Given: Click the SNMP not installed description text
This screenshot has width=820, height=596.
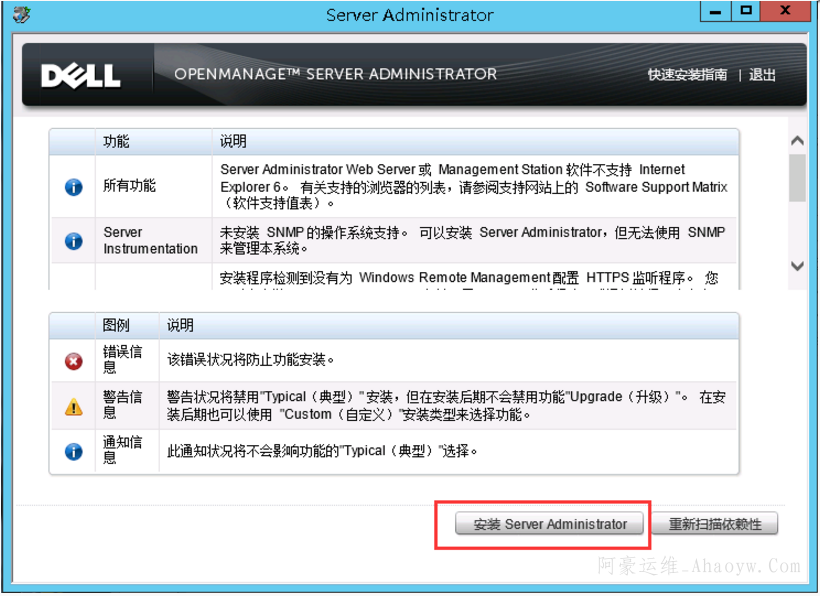Looking at the screenshot, I should [473, 240].
